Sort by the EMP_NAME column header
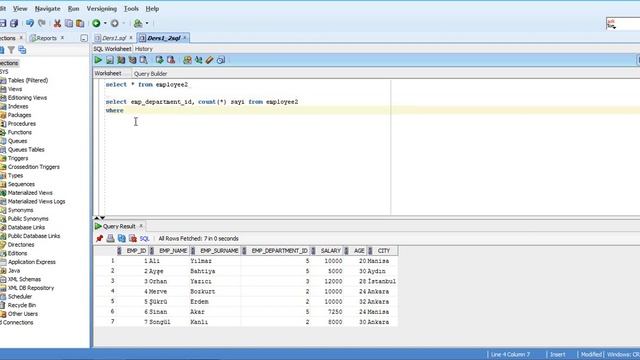The width and height of the screenshot is (640, 360). tap(173, 251)
